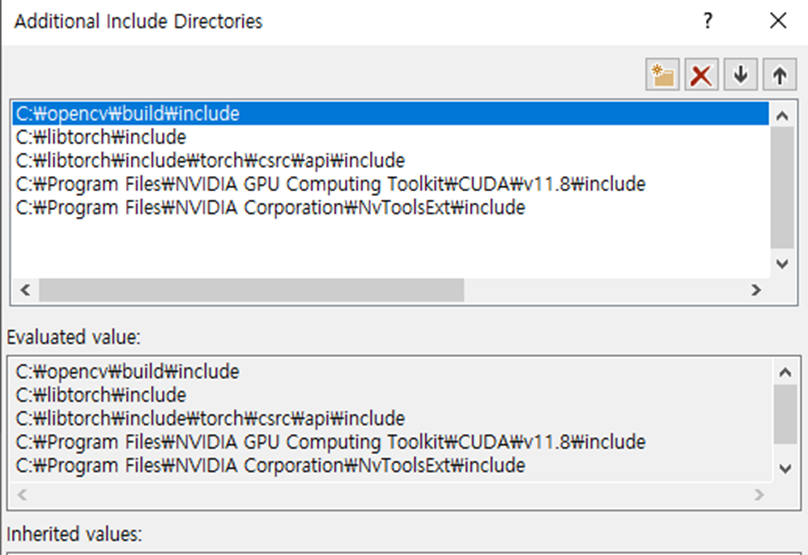Open help with the question mark icon
Screen dimensions: 808x555
(x=708, y=21)
